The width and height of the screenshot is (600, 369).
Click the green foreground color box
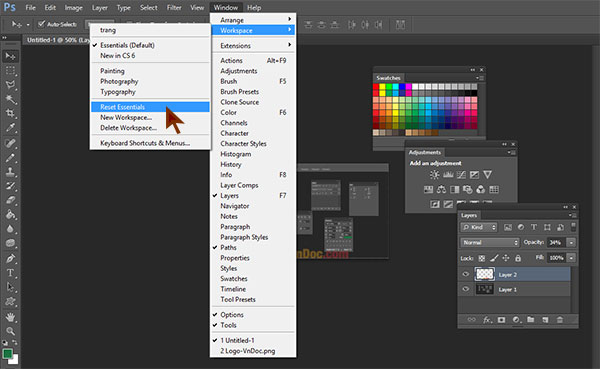8,354
